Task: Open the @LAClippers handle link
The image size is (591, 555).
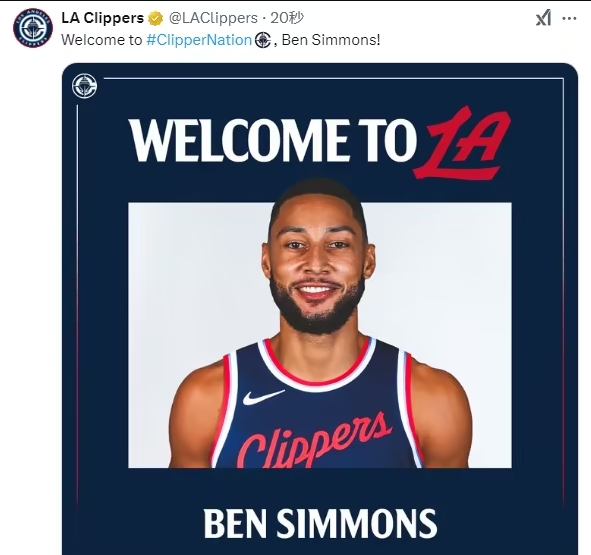Action: pyautogui.click(x=213, y=18)
